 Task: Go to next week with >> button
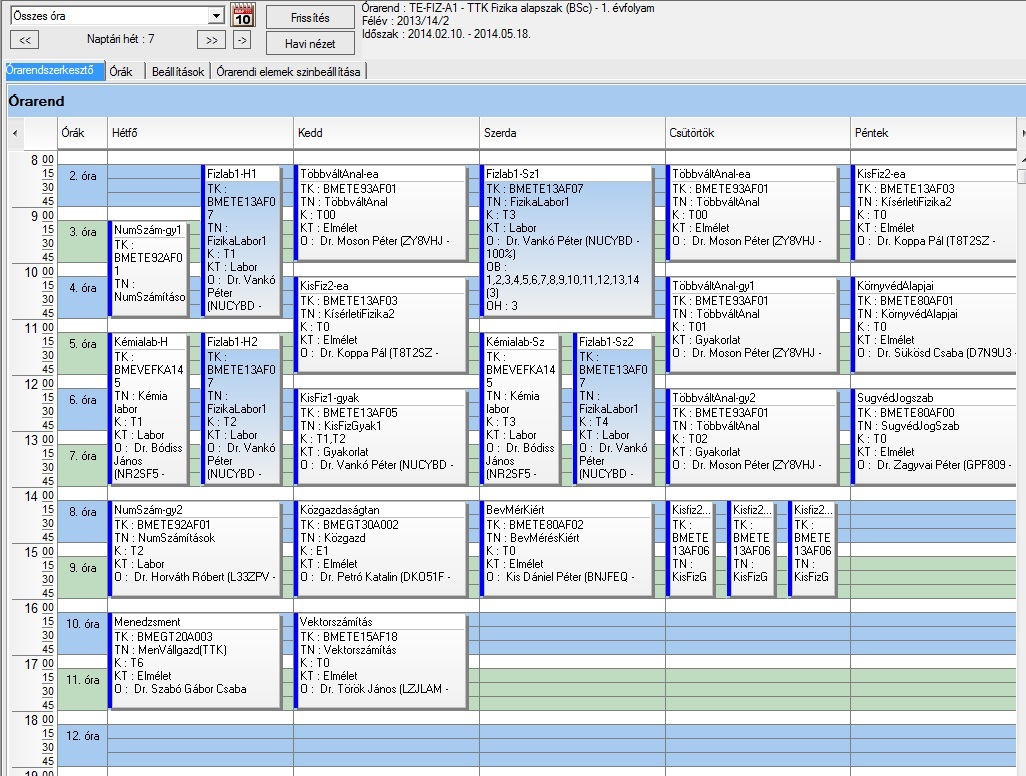[x=211, y=40]
